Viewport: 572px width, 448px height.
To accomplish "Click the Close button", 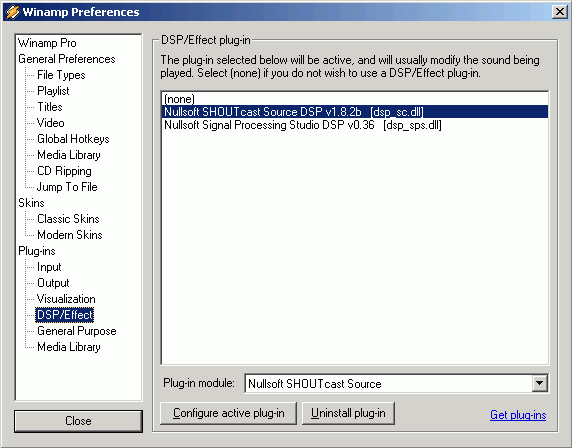I will pyautogui.click(x=78, y=421).
